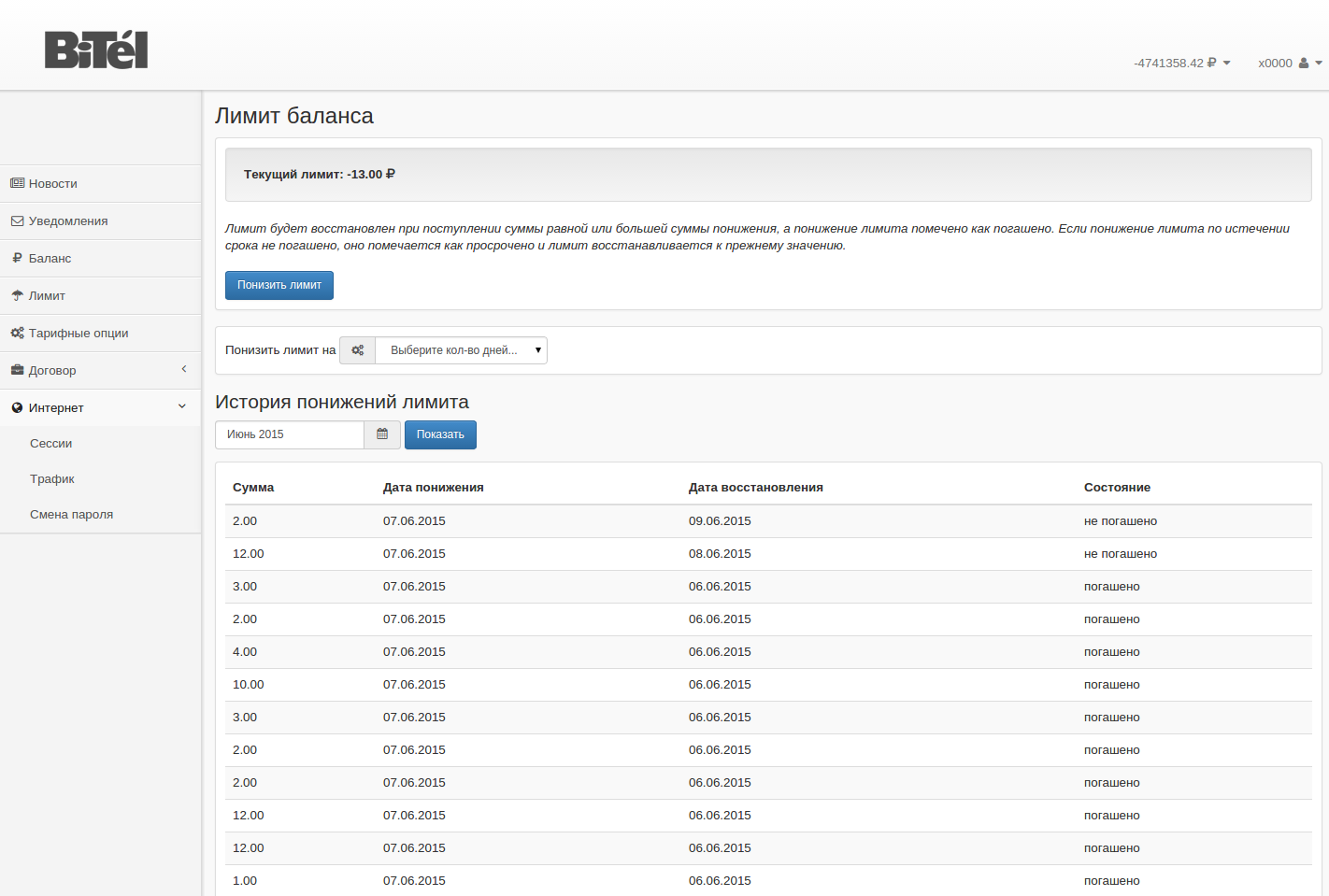Open the 'Выберите кол-во дней' dropdown
This screenshot has width=1329, height=896.
point(461,350)
